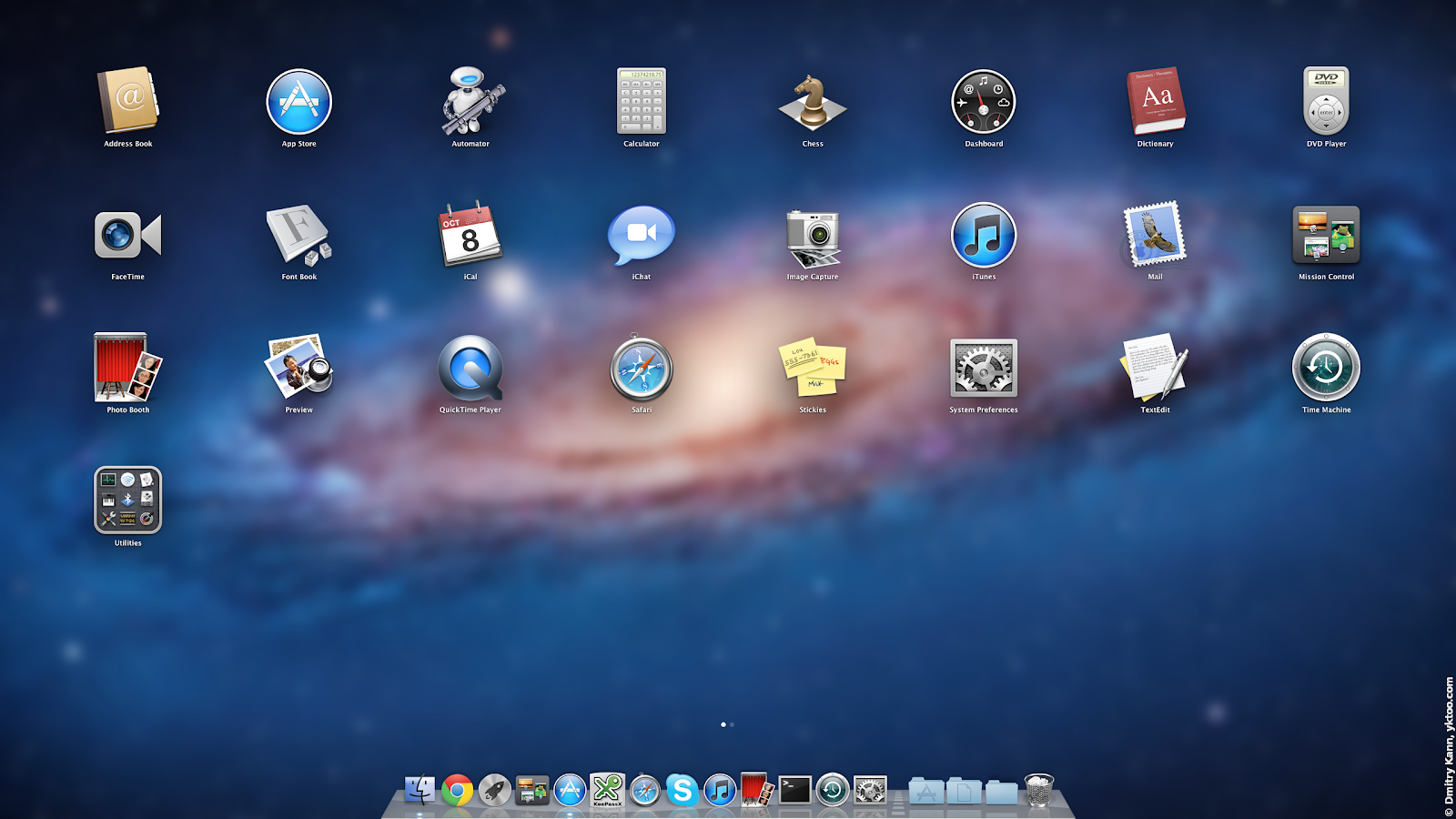Open the Trash in the Dock
The width and height of the screenshot is (1456, 819).
(x=1039, y=790)
